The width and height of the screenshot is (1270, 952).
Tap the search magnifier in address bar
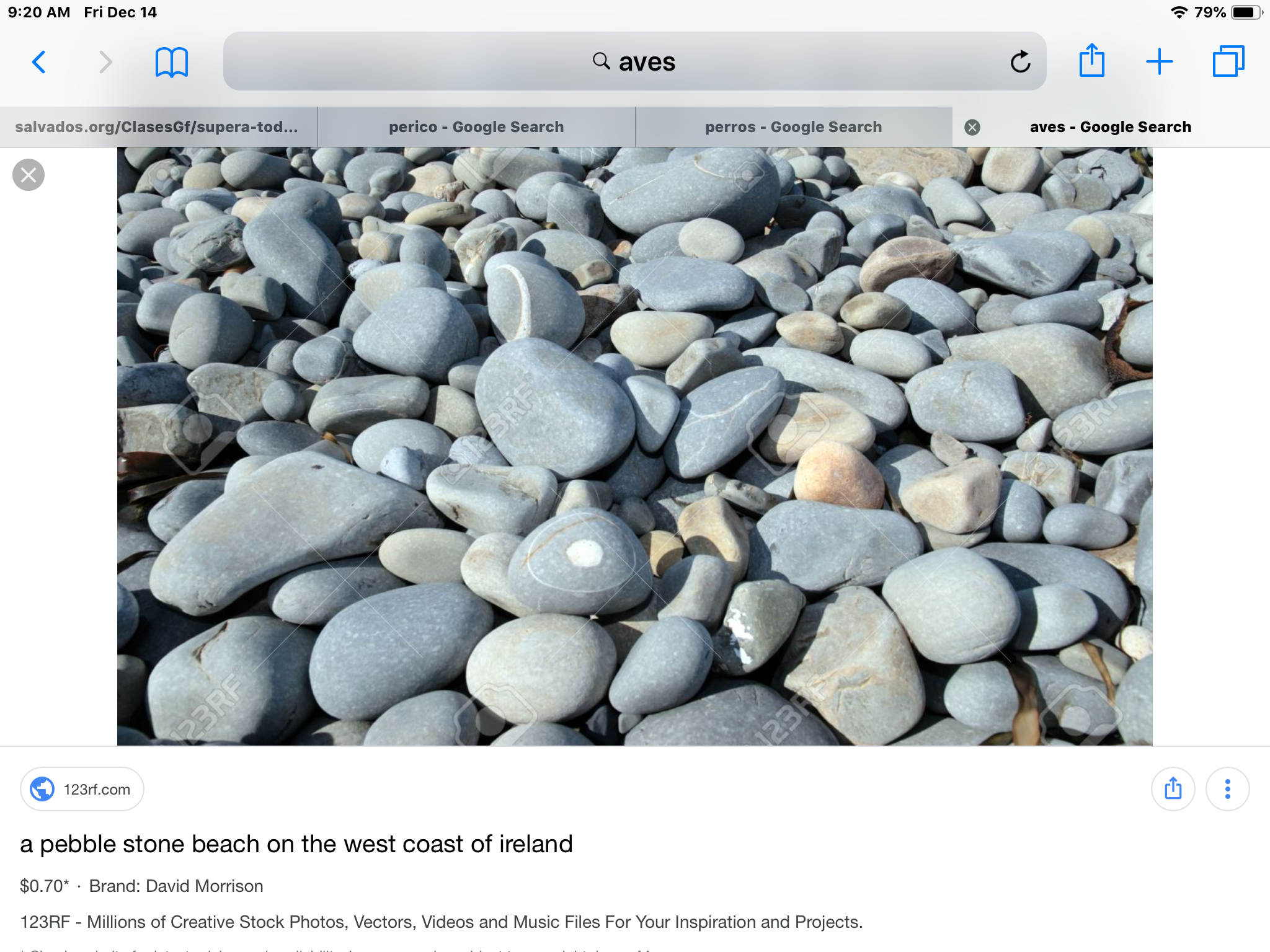point(601,61)
